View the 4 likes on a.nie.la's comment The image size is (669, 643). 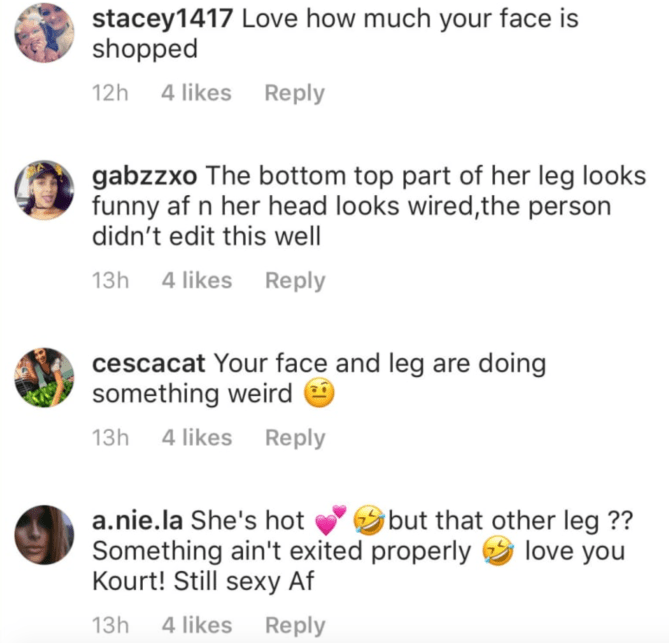pos(196,625)
